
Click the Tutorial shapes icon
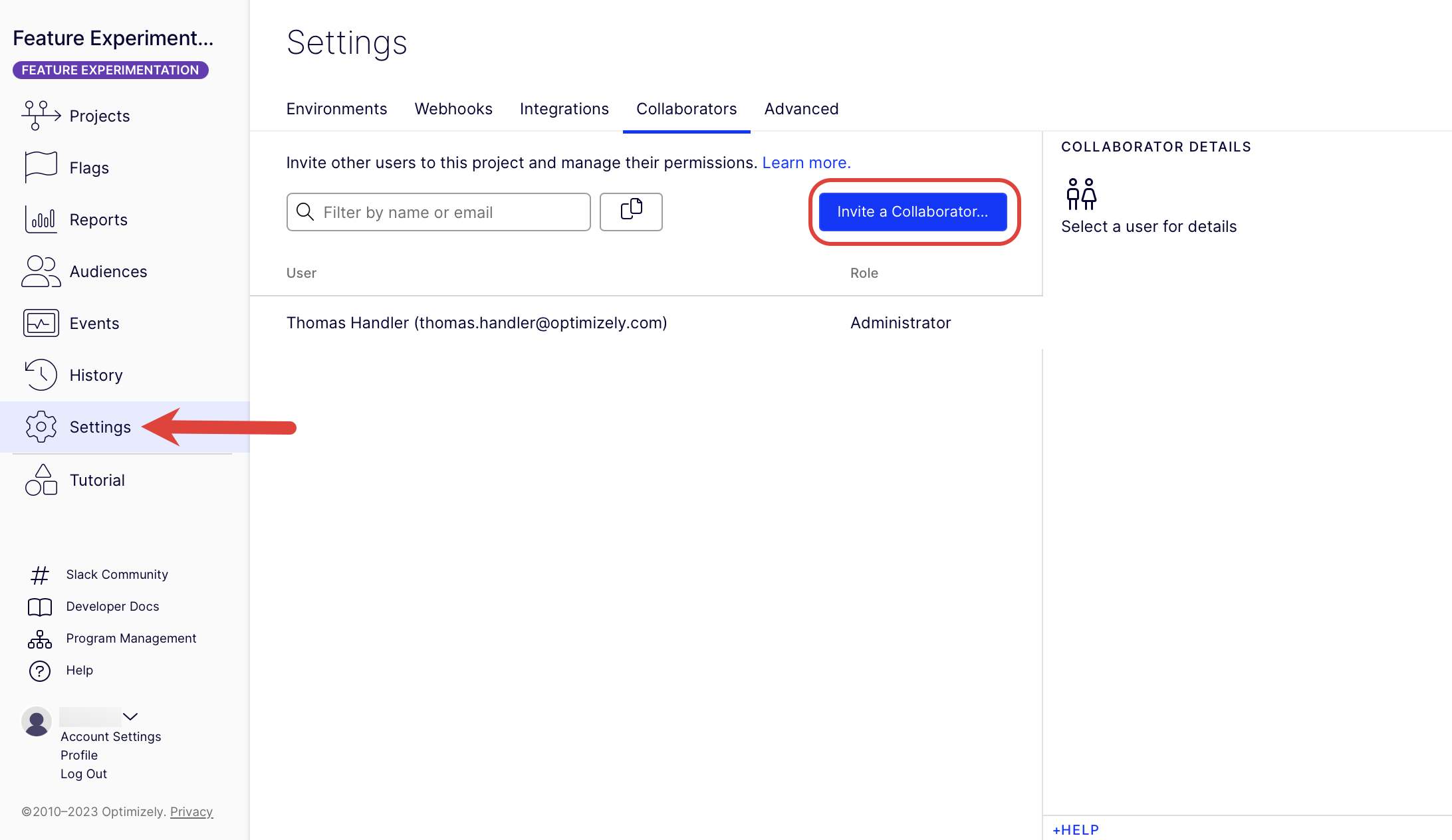[x=41, y=480]
